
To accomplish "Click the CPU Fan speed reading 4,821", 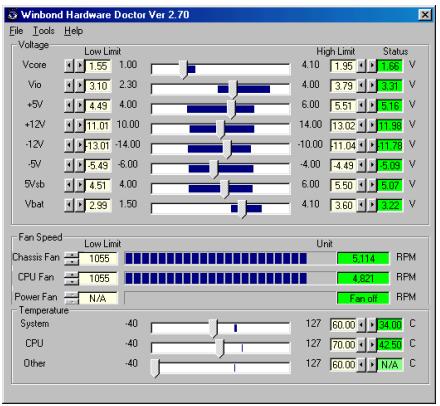I will pyautogui.click(x=363, y=278).
